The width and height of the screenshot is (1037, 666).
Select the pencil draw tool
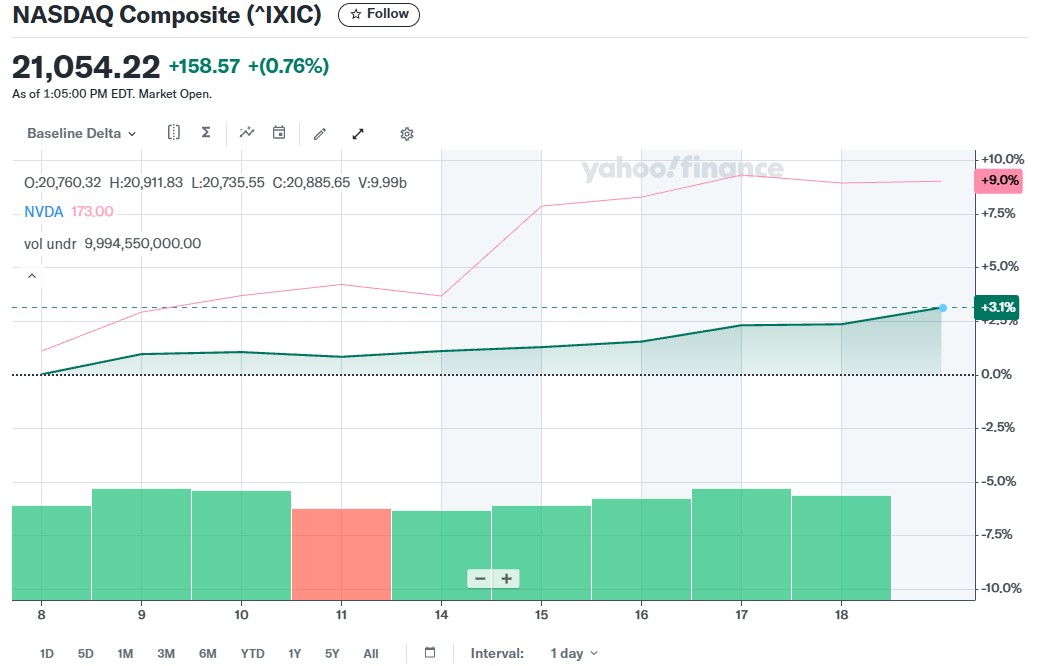[319, 134]
